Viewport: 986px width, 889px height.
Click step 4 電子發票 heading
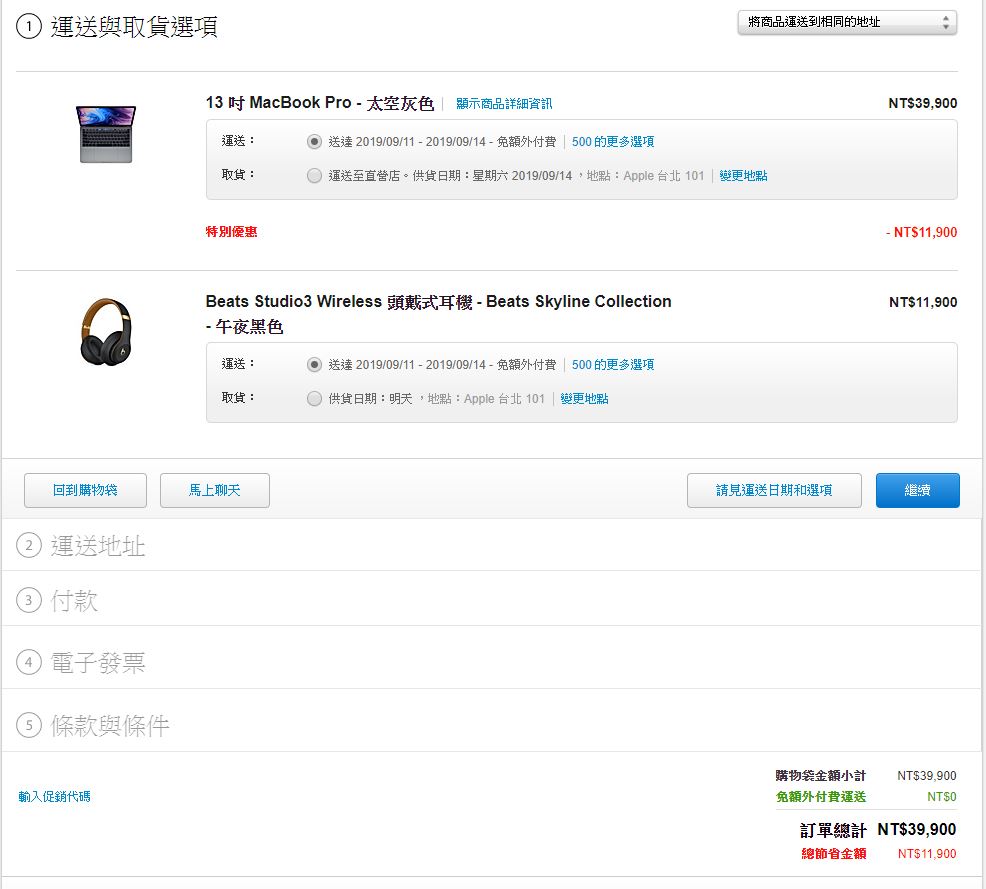coord(97,663)
